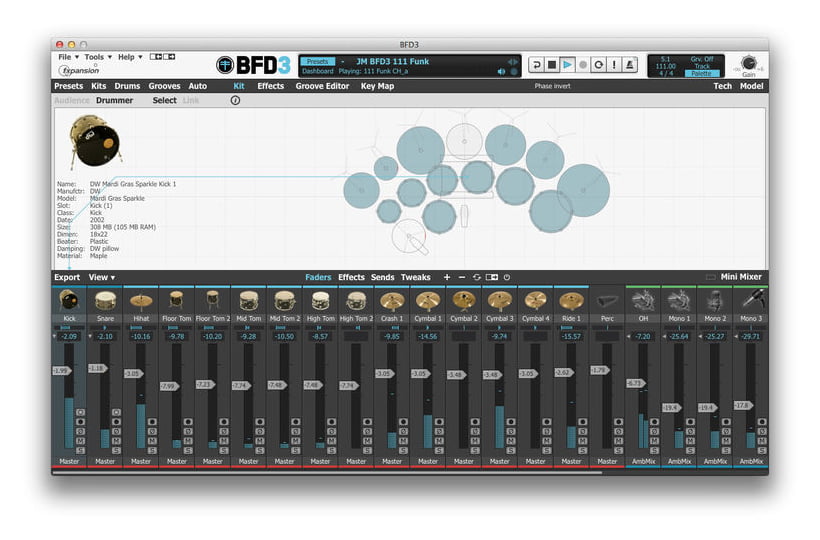Click the mixer refresh arrows icon
Screen dimensions: 820x540
[476, 277]
